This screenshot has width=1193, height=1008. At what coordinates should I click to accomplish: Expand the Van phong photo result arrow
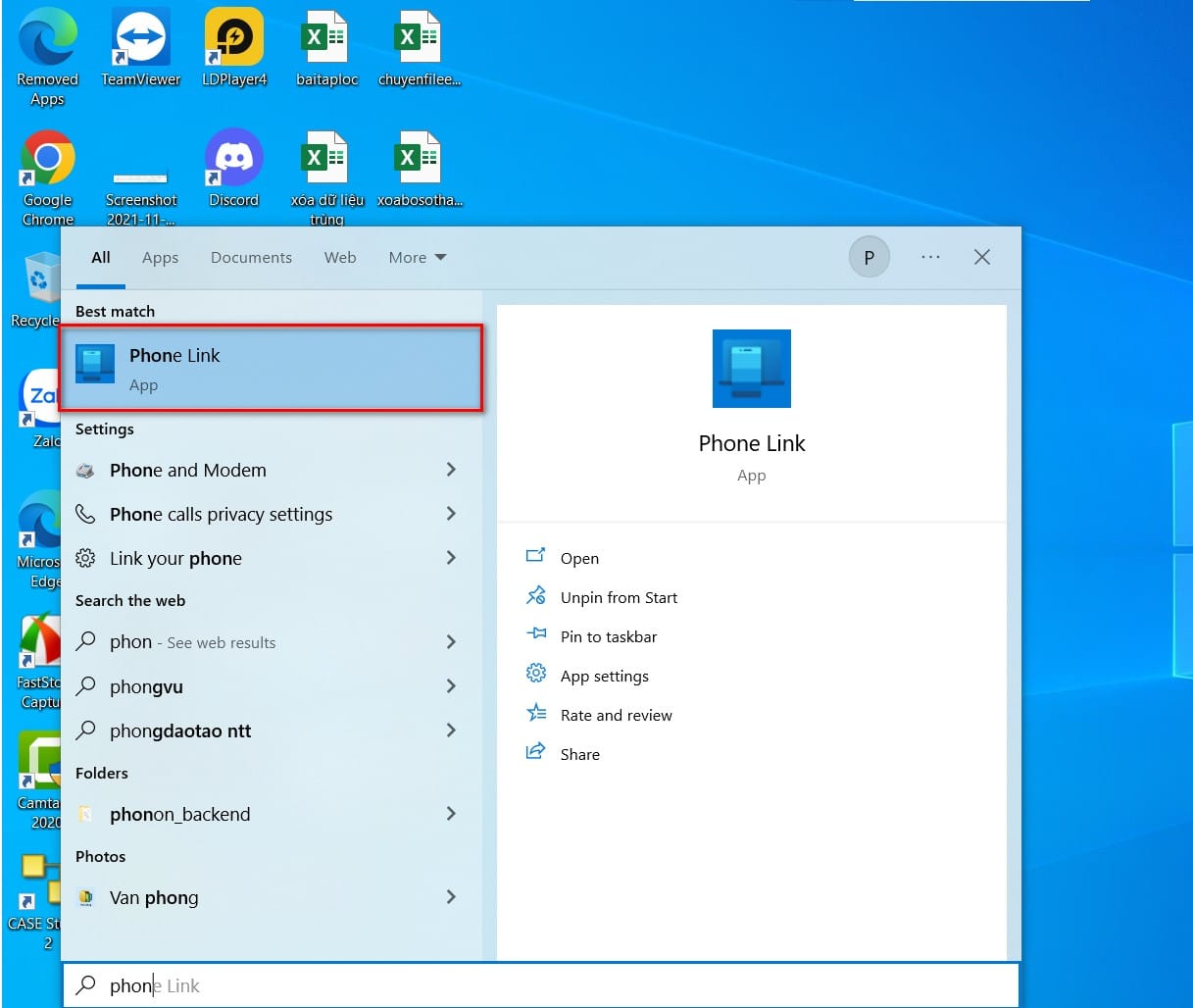click(x=451, y=897)
